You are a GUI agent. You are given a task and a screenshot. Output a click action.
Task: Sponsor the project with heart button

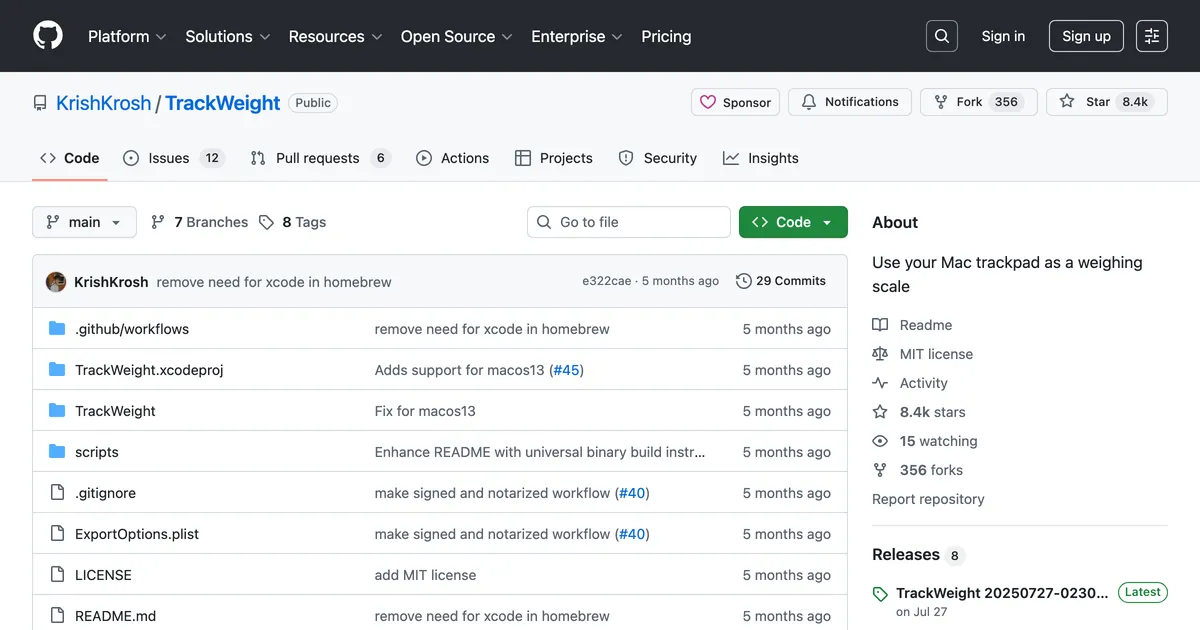735,102
